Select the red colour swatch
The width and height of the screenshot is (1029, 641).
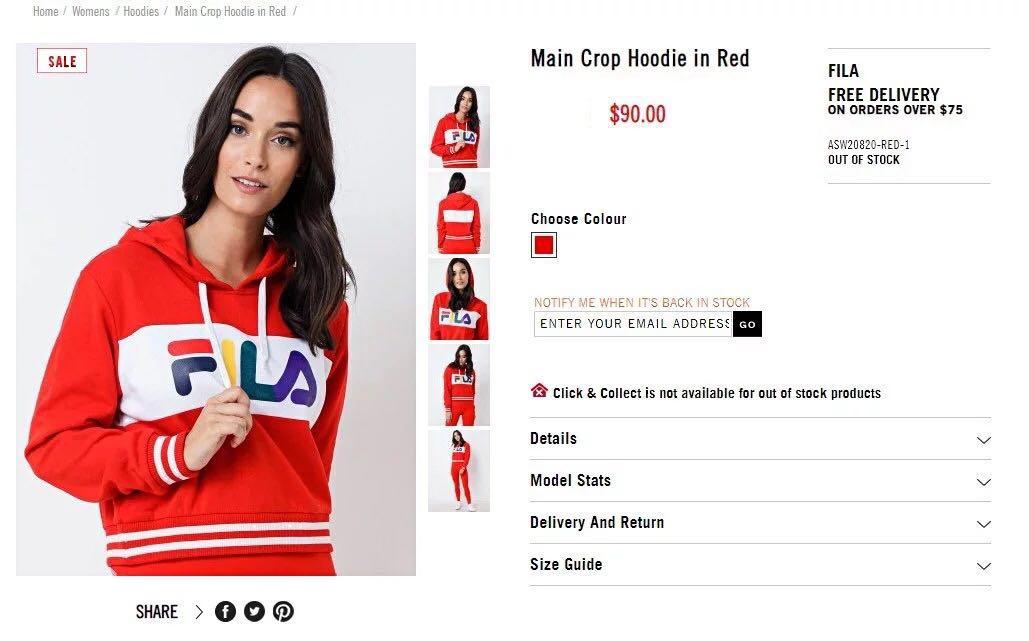coord(543,245)
